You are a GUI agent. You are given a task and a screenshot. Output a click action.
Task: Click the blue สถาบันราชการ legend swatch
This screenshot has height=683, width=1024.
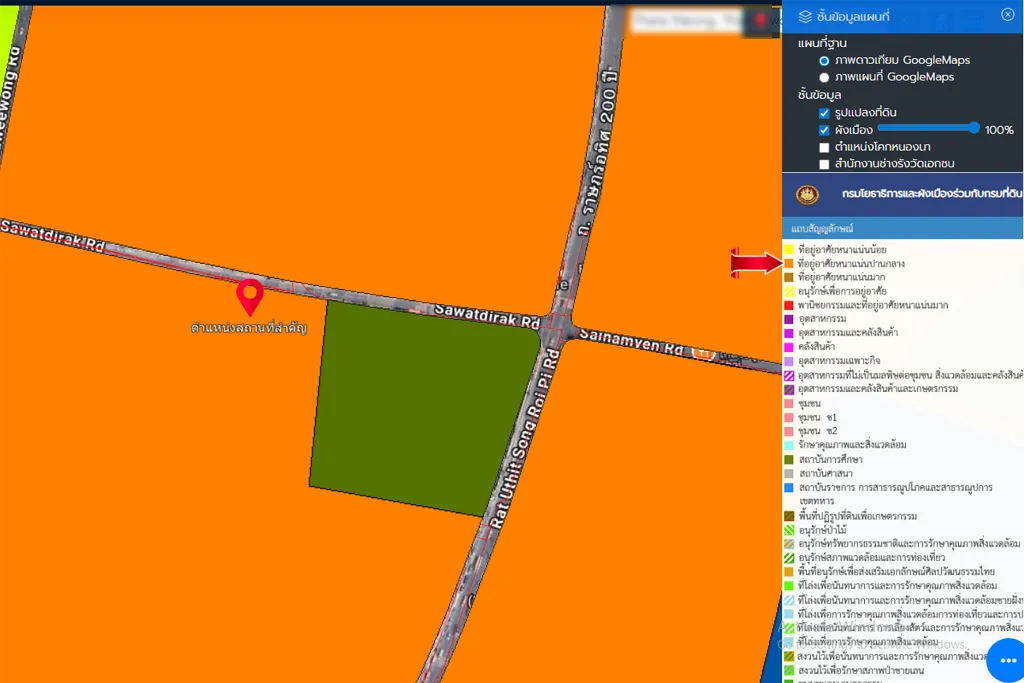(x=789, y=487)
